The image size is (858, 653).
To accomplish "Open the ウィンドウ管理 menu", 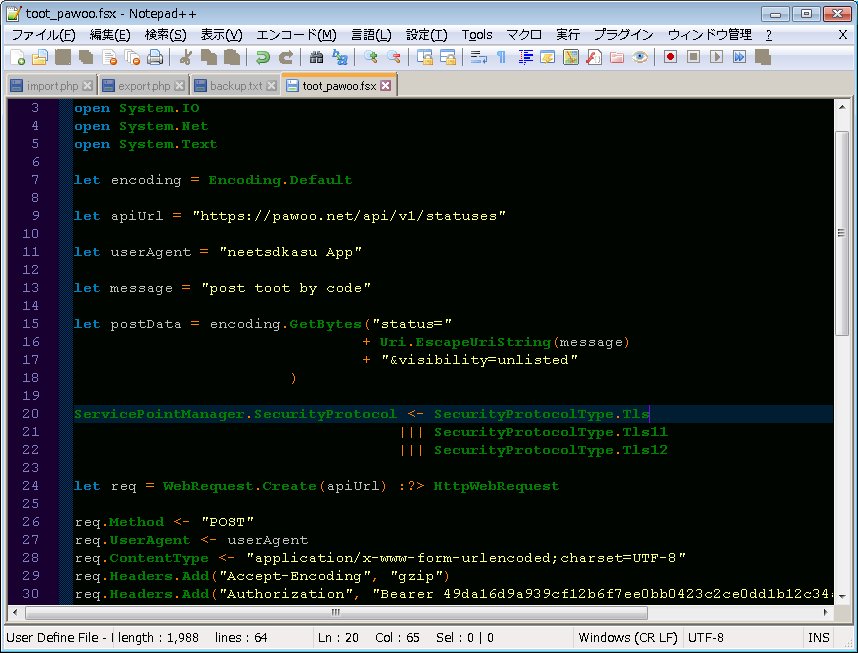I will tap(709, 35).
